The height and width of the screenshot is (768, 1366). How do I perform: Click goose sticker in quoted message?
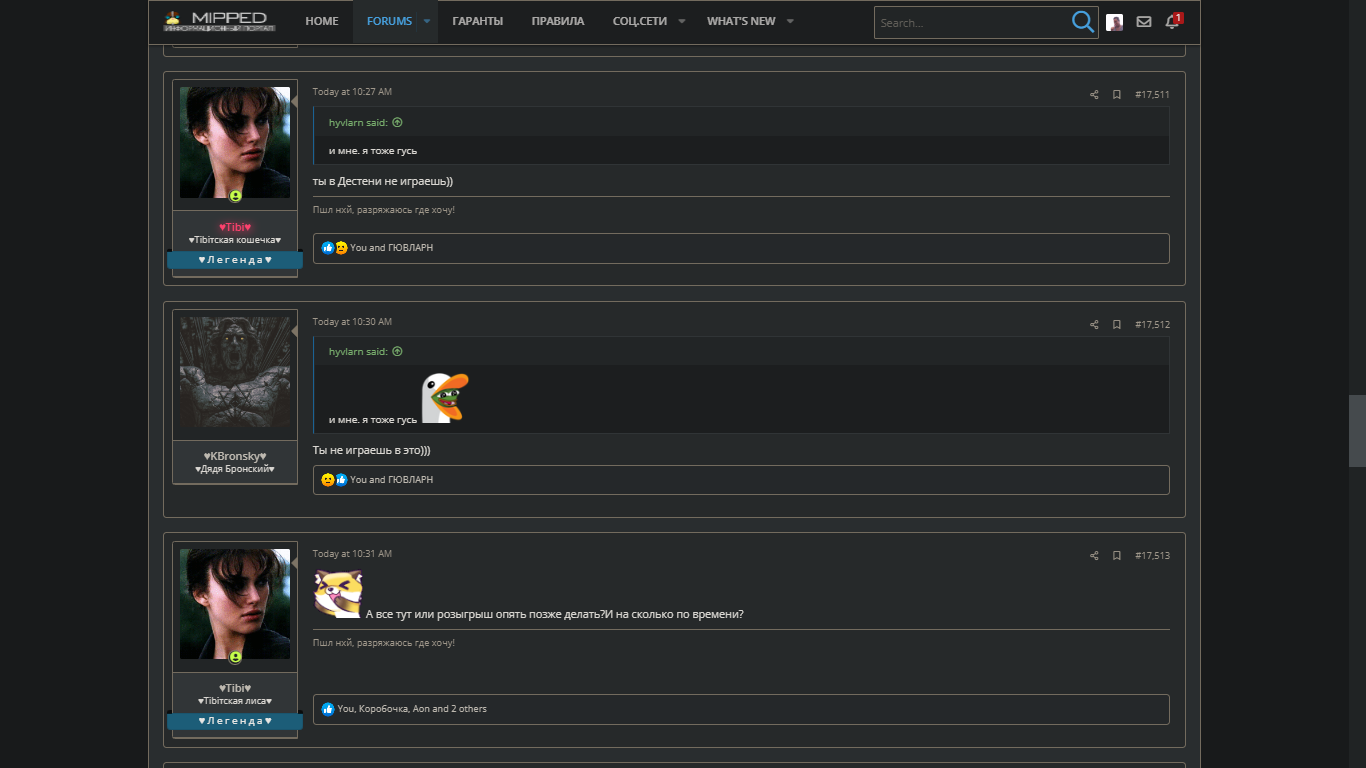point(445,398)
